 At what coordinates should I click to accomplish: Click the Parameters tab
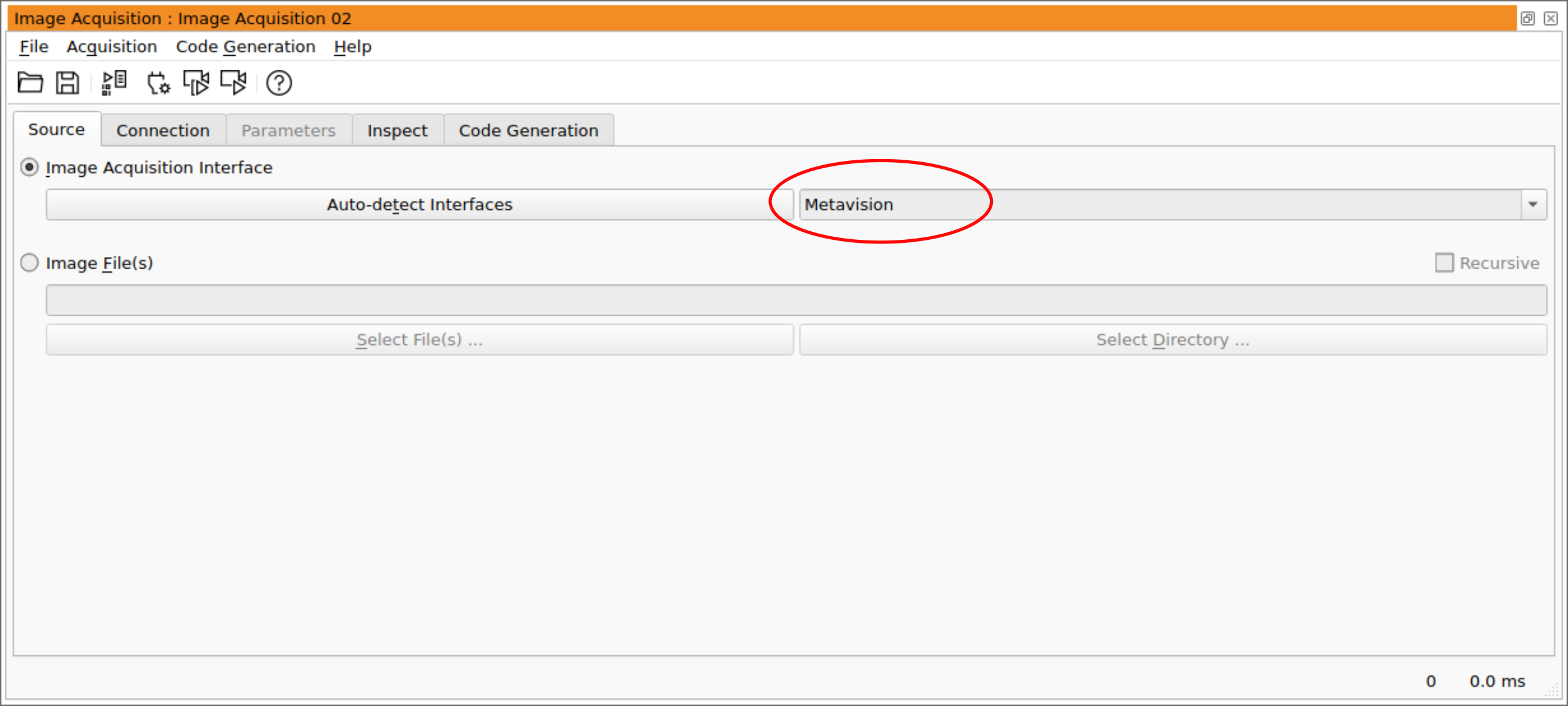tap(288, 130)
